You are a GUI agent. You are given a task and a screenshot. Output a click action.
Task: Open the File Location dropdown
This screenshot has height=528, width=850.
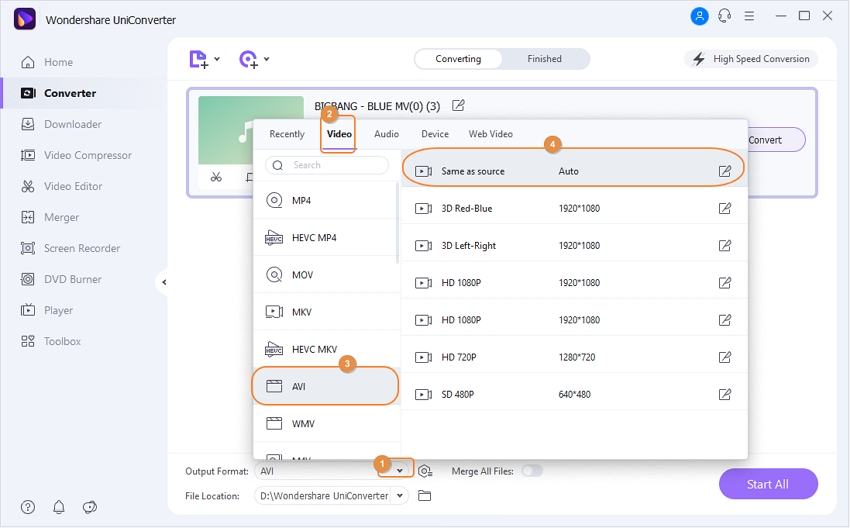coord(399,496)
